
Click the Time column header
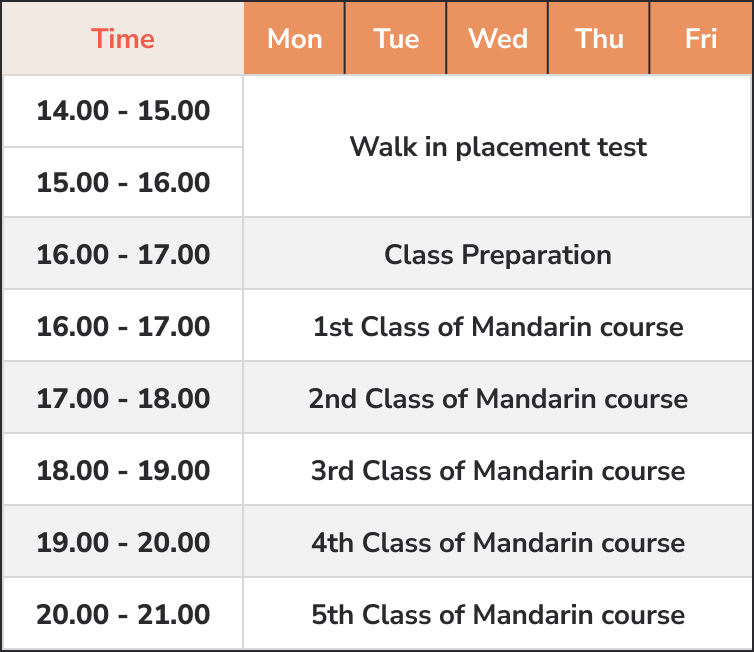[x=123, y=38]
